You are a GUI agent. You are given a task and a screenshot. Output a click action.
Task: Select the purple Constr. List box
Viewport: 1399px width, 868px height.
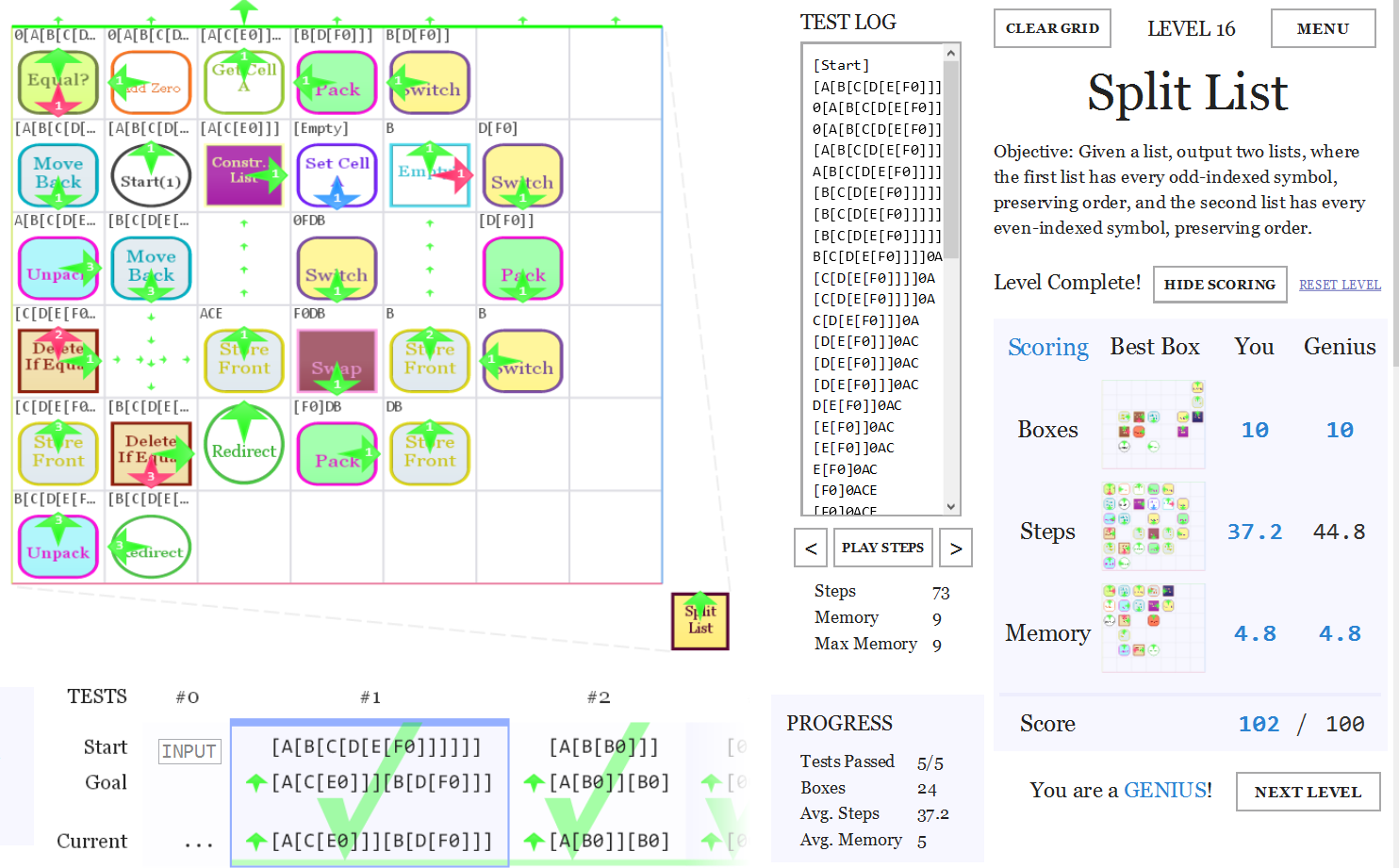244,175
